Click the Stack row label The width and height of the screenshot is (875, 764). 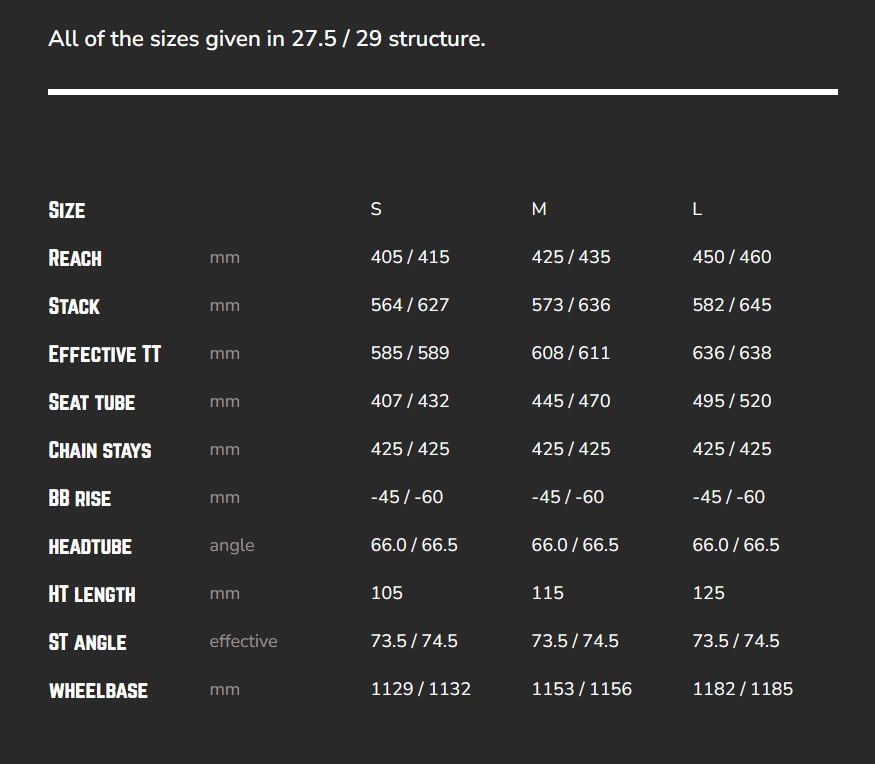pyautogui.click(x=74, y=306)
